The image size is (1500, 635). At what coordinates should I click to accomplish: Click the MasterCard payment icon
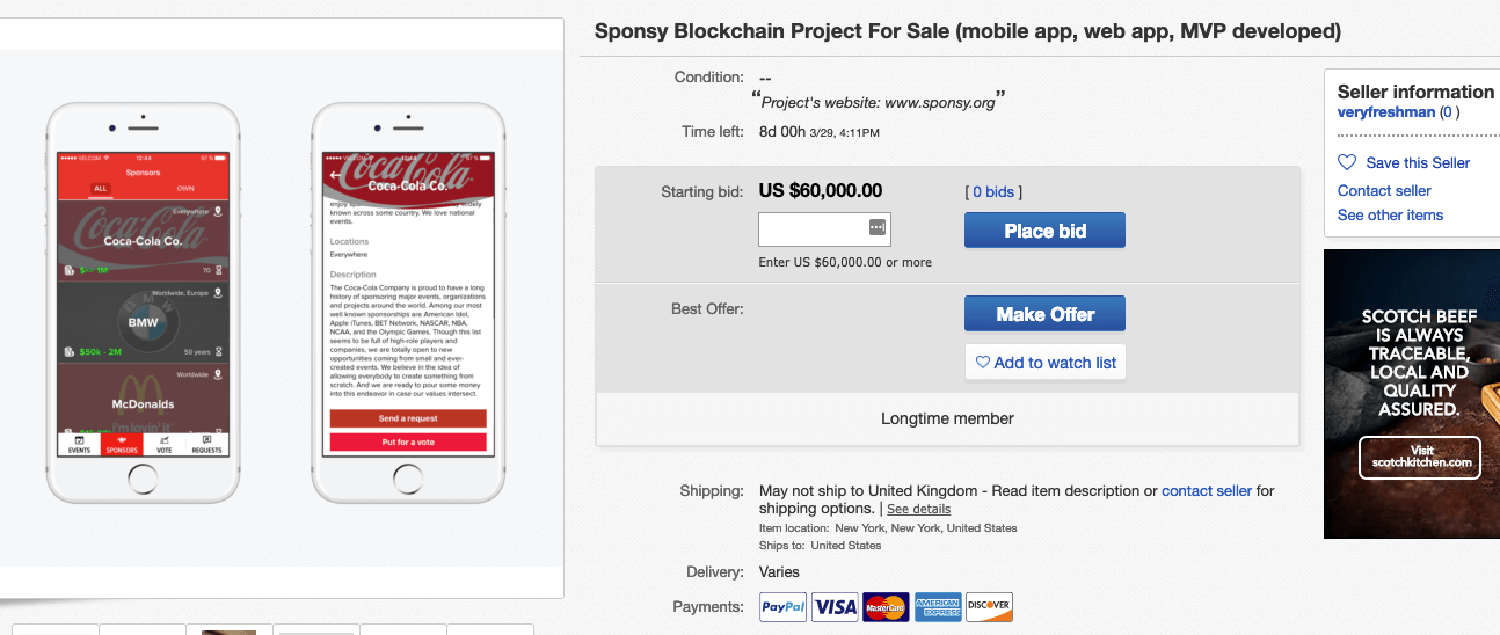coord(886,606)
